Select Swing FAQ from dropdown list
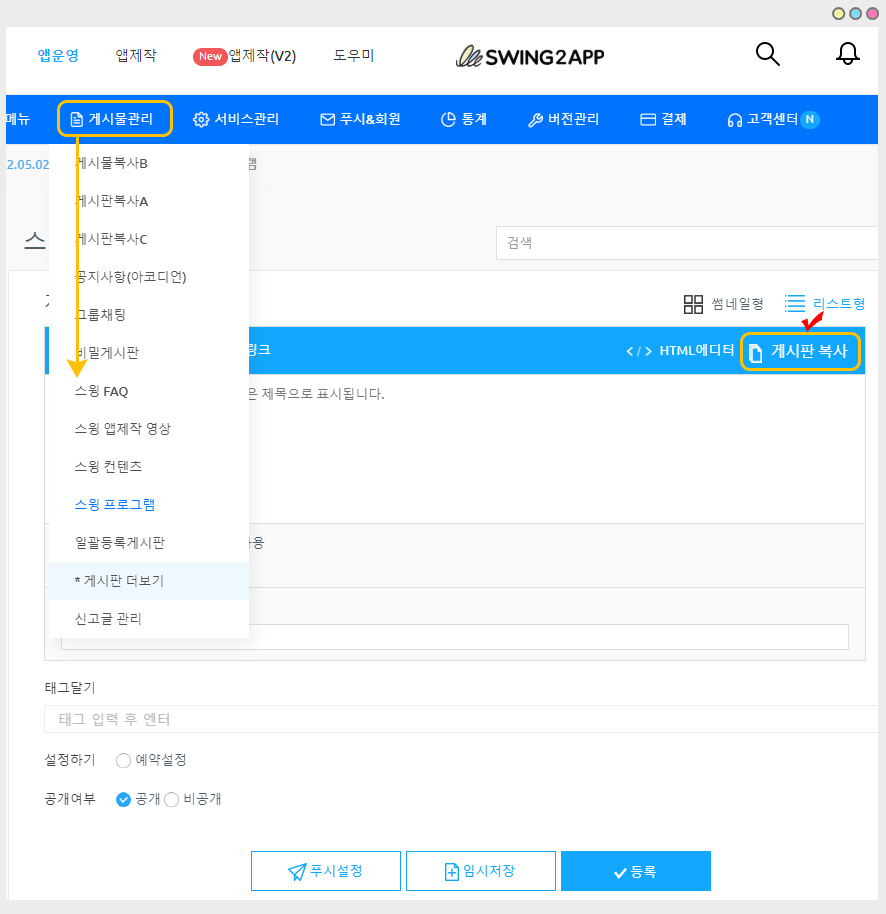 coord(101,391)
